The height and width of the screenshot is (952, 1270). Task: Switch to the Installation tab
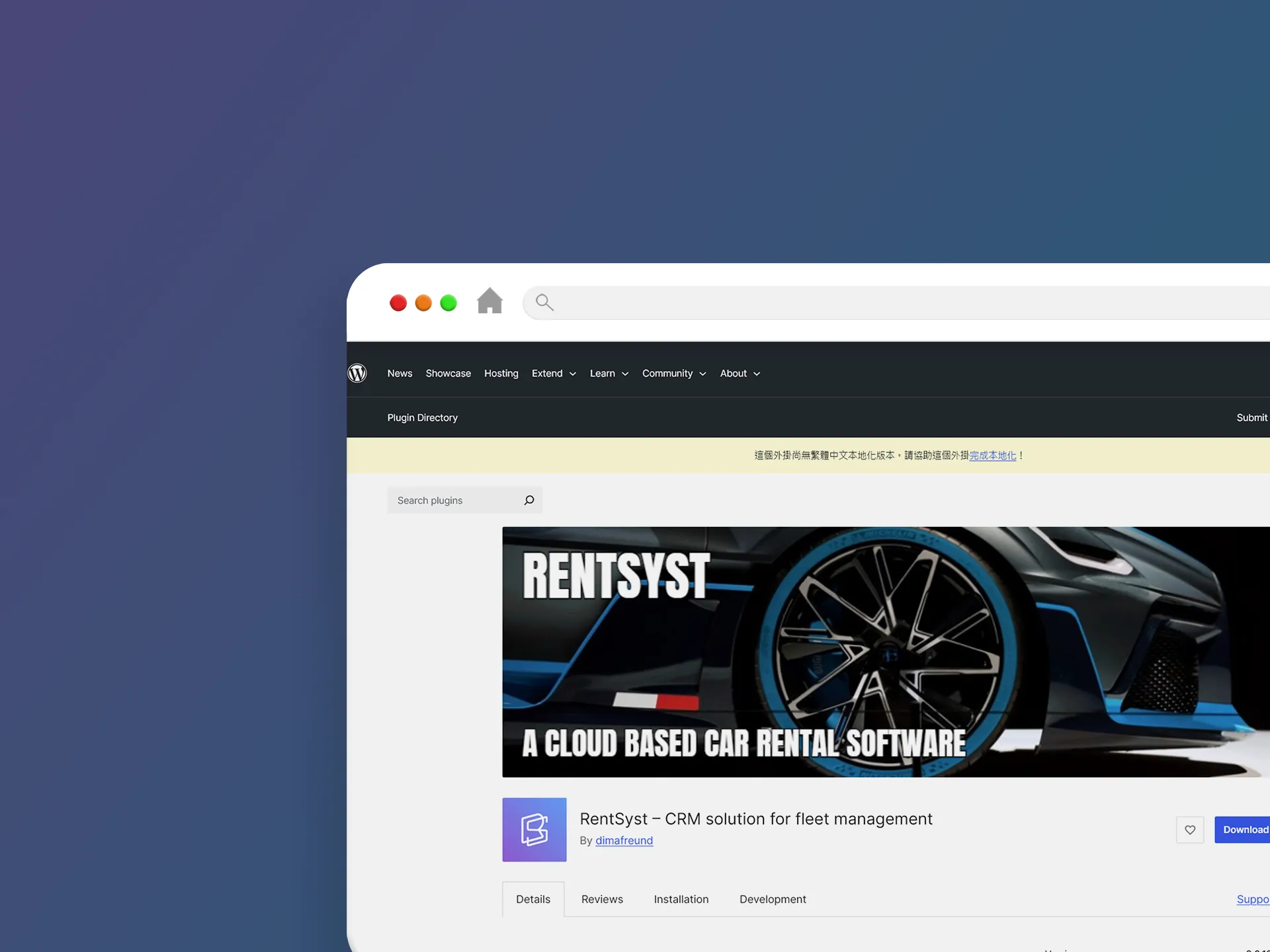tap(681, 899)
